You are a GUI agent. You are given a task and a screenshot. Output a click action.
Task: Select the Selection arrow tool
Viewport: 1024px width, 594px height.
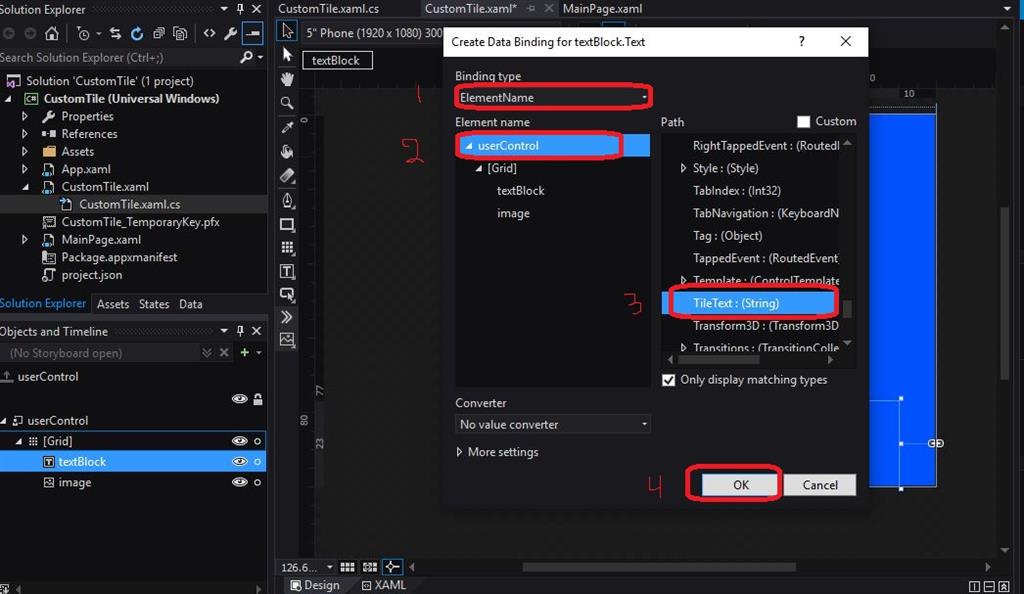point(287,30)
